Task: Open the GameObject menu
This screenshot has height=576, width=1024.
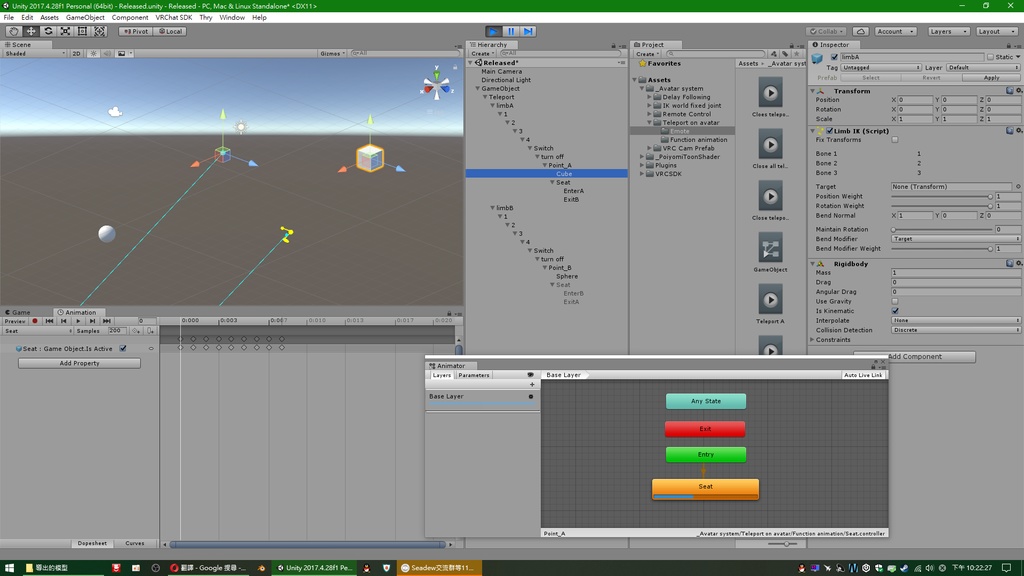Action: tap(85, 18)
